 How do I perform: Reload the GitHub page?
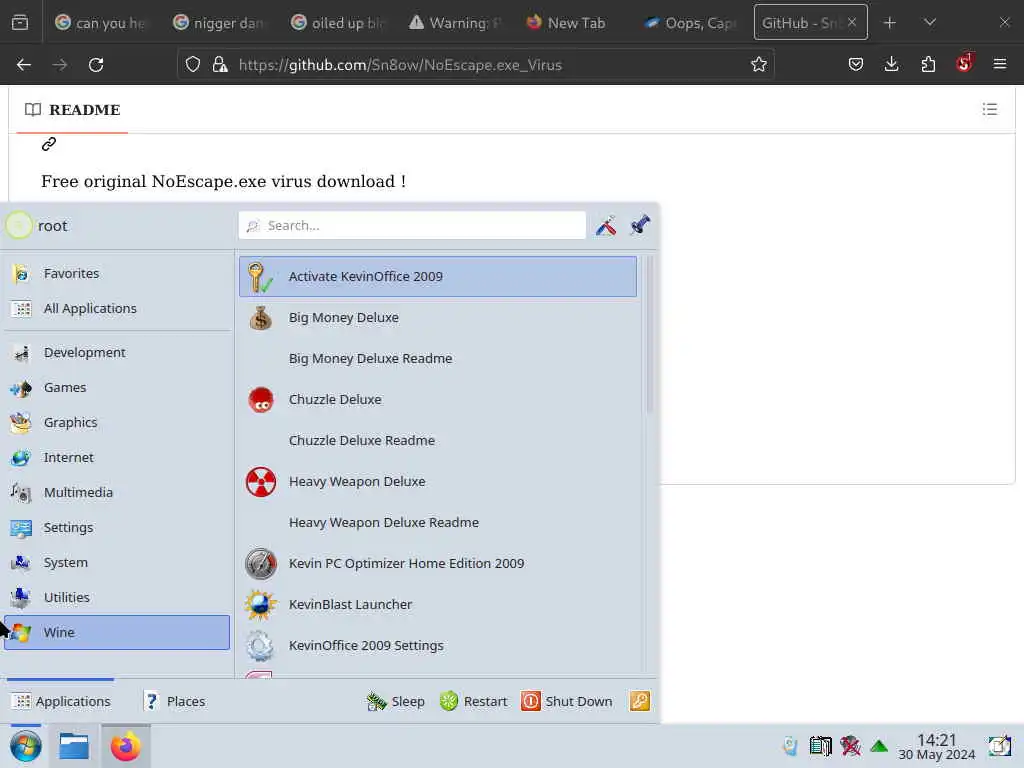tap(96, 65)
